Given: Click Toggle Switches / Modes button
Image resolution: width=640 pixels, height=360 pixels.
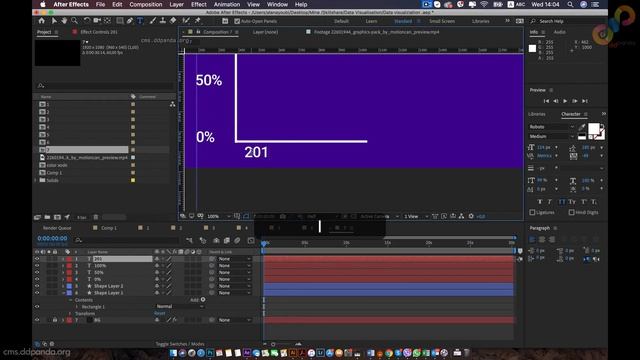Looking at the screenshot, I should pyautogui.click(x=180, y=344).
